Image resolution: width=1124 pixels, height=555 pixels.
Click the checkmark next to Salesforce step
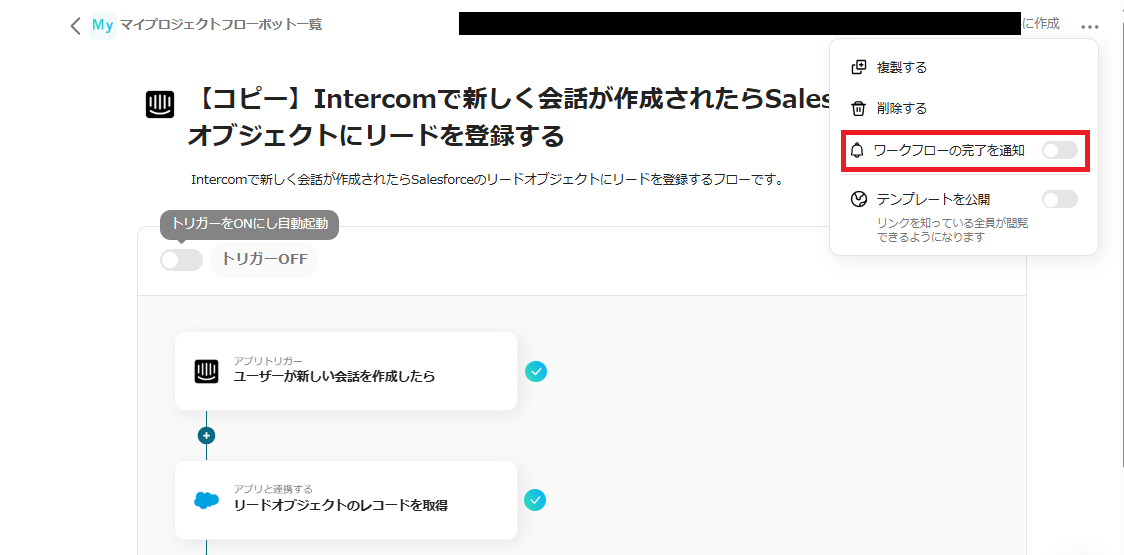tap(536, 500)
